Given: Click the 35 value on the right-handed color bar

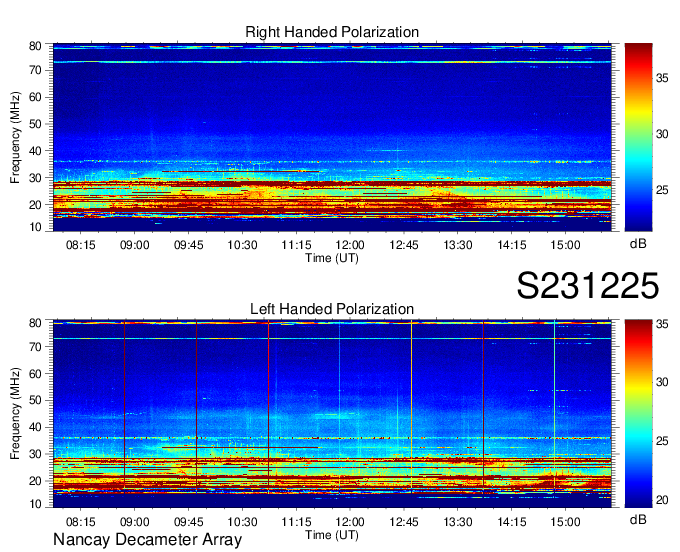Looking at the screenshot, I should [x=662, y=78].
